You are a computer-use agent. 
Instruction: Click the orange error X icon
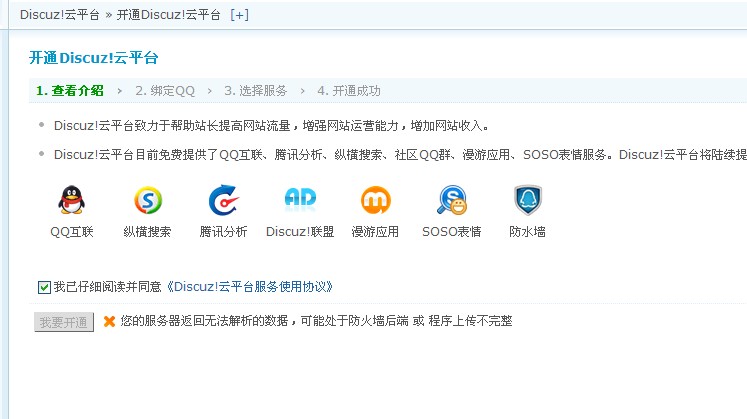pyautogui.click(x=110, y=321)
